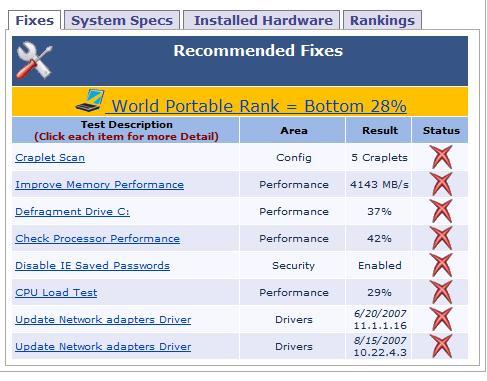The width and height of the screenshot is (487, 381).
Task: Open the Installed Hardware tab
Action: tap(263, 20)
